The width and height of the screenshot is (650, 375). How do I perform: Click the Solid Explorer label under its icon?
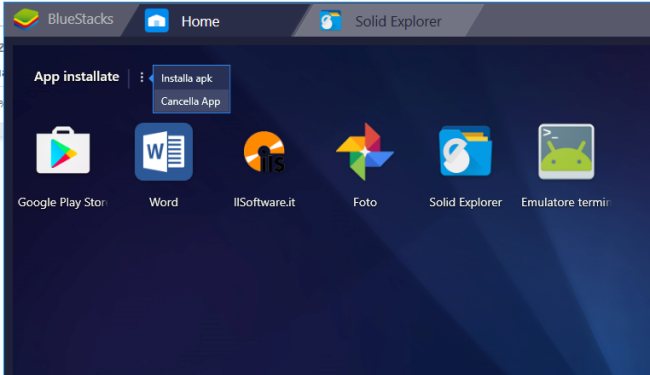466,202
